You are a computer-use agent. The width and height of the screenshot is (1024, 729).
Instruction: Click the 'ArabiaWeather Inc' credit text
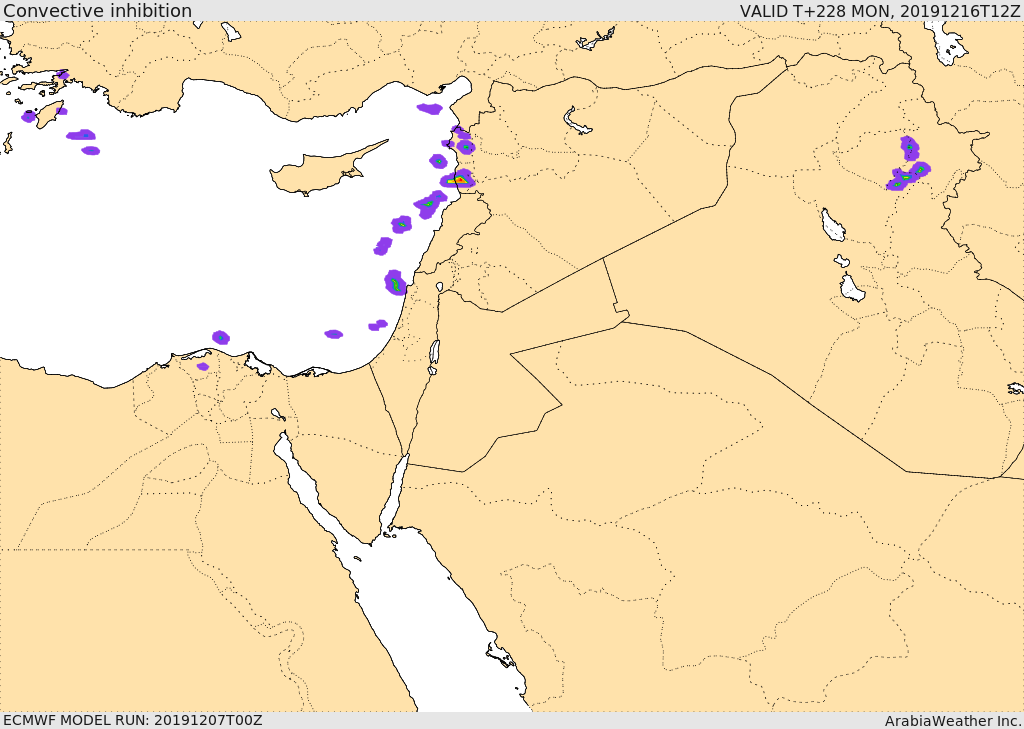(953, 721)
